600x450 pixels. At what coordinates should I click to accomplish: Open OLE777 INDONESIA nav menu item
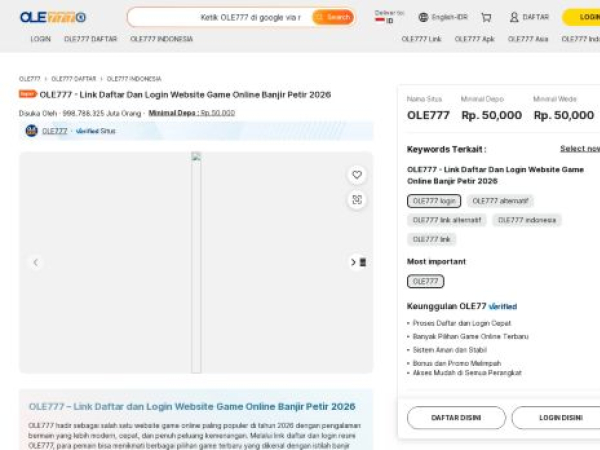(161, 39)
